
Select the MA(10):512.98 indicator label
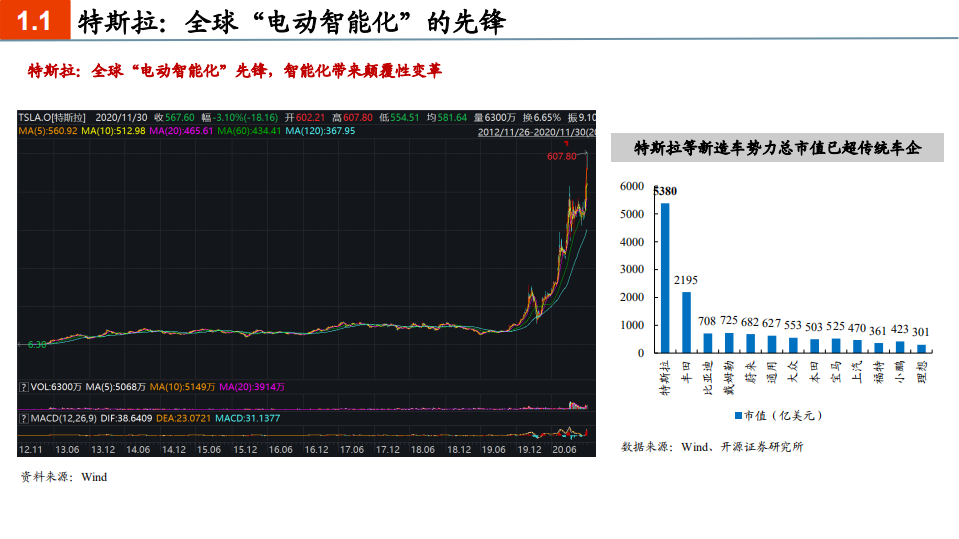(113, 131)
